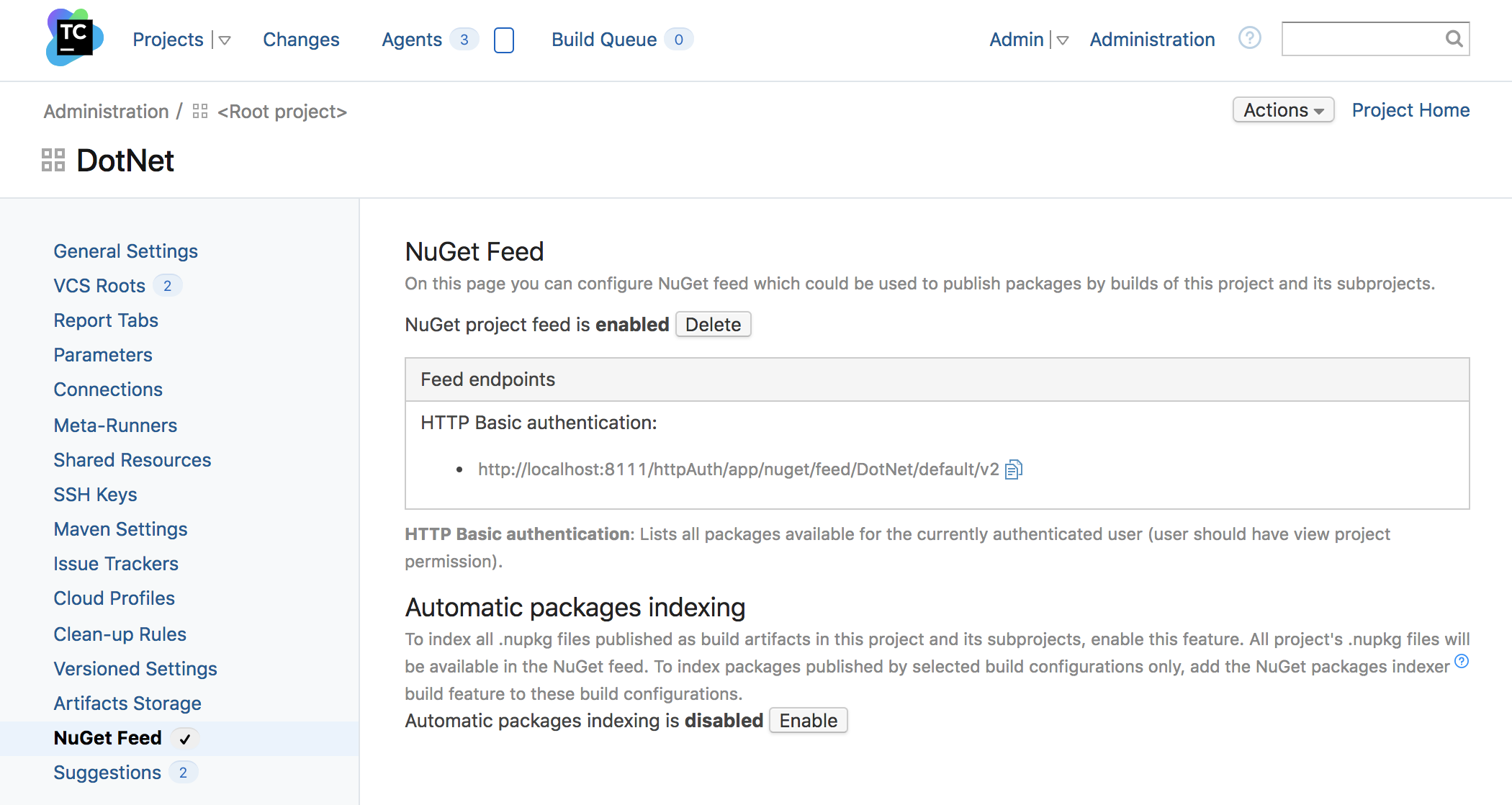This screenshot has width=1512, height=805.
Task: Click the Automatic packages indexing heading
Action: point(575,608)
